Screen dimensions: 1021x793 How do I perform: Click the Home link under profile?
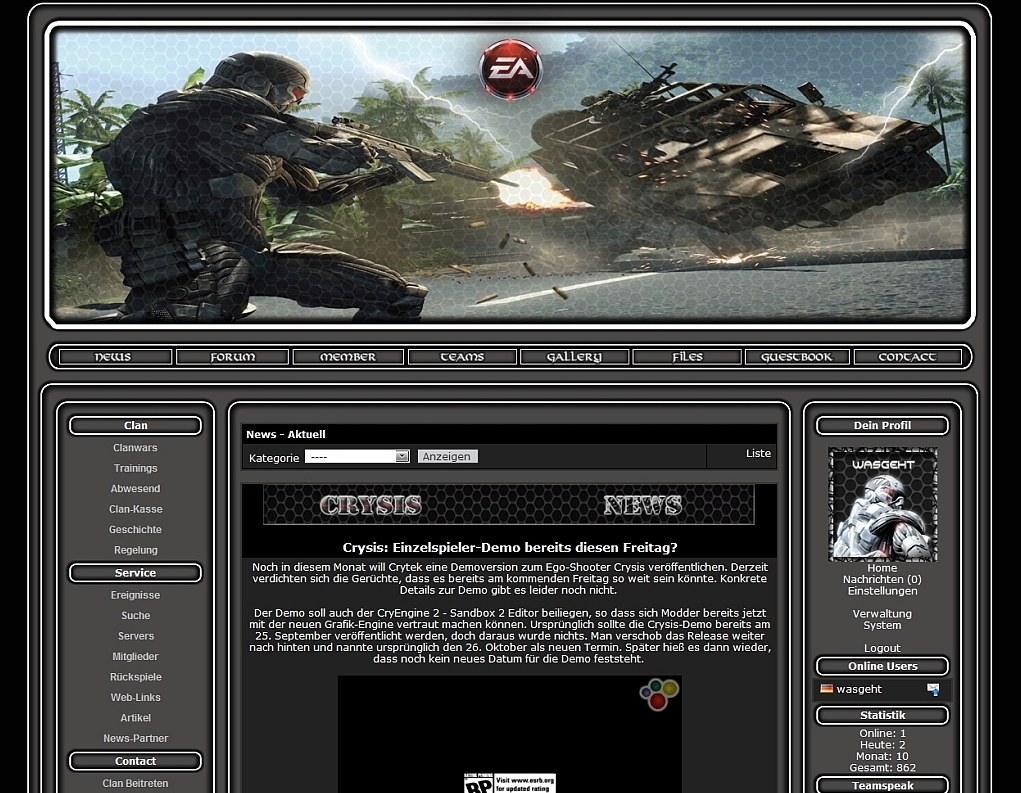[x=882, y=568]
